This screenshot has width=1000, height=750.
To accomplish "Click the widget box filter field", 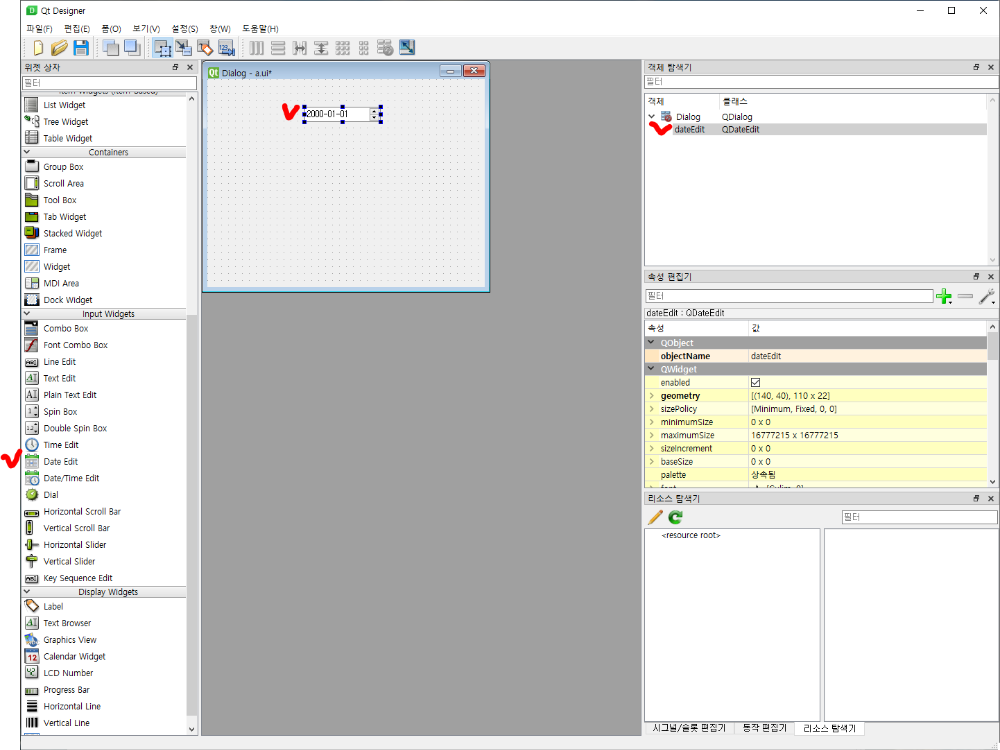I will click(109, 83).
